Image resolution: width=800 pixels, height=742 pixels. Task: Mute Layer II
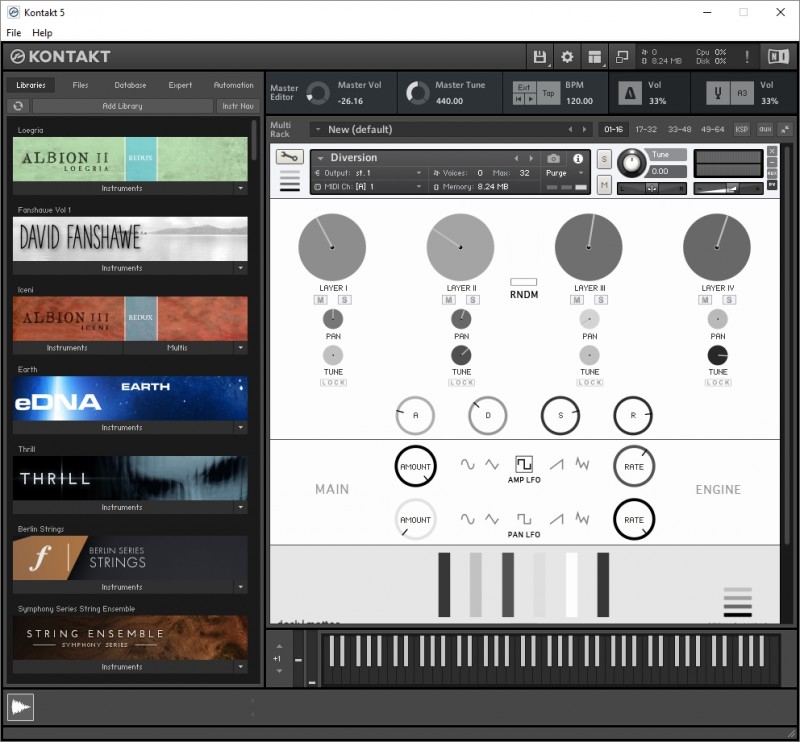448,300
